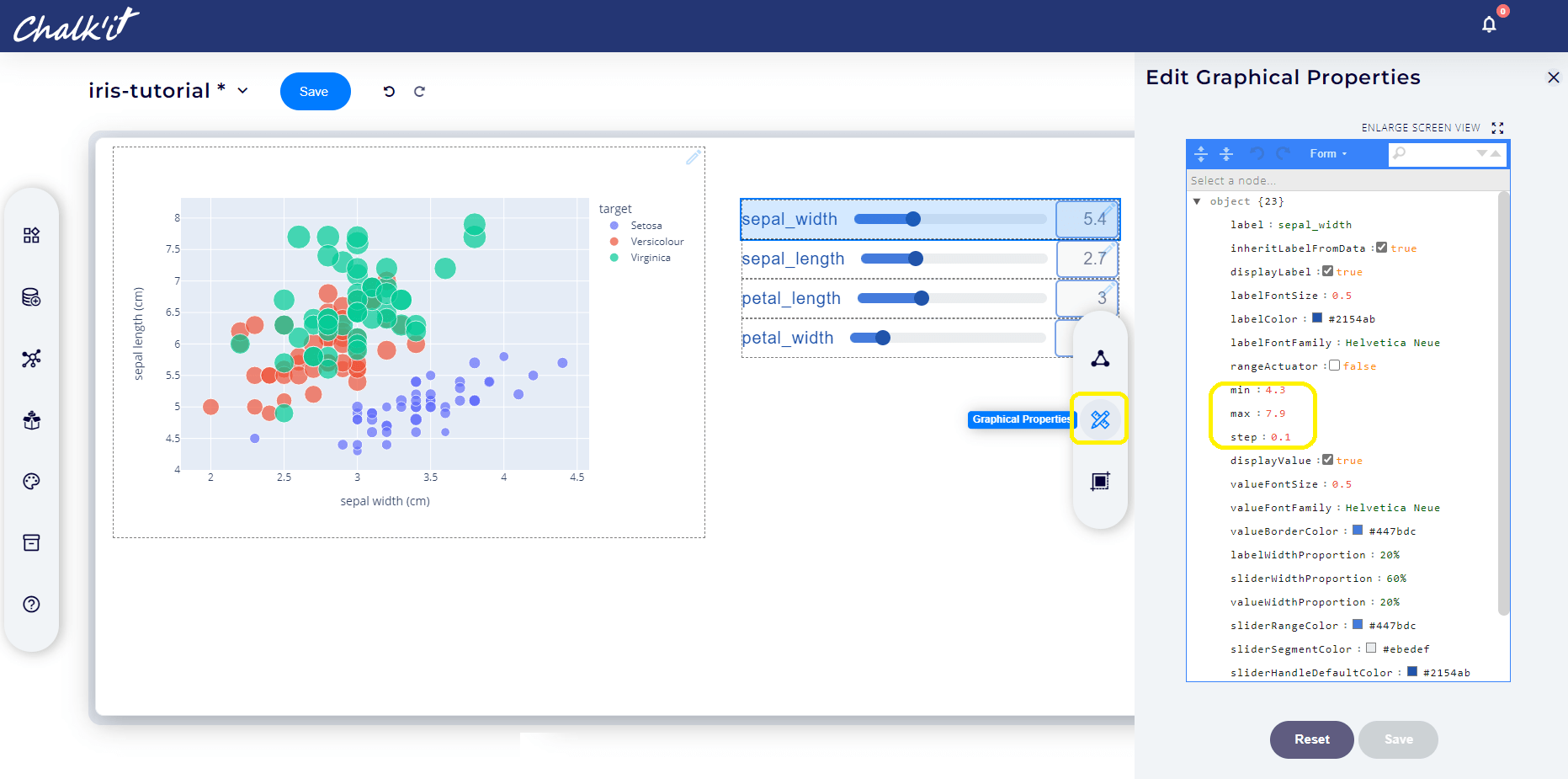1568x779 pixels.
Task: Toggle displayValue checkbox
Action: [x=1327, y=460]
